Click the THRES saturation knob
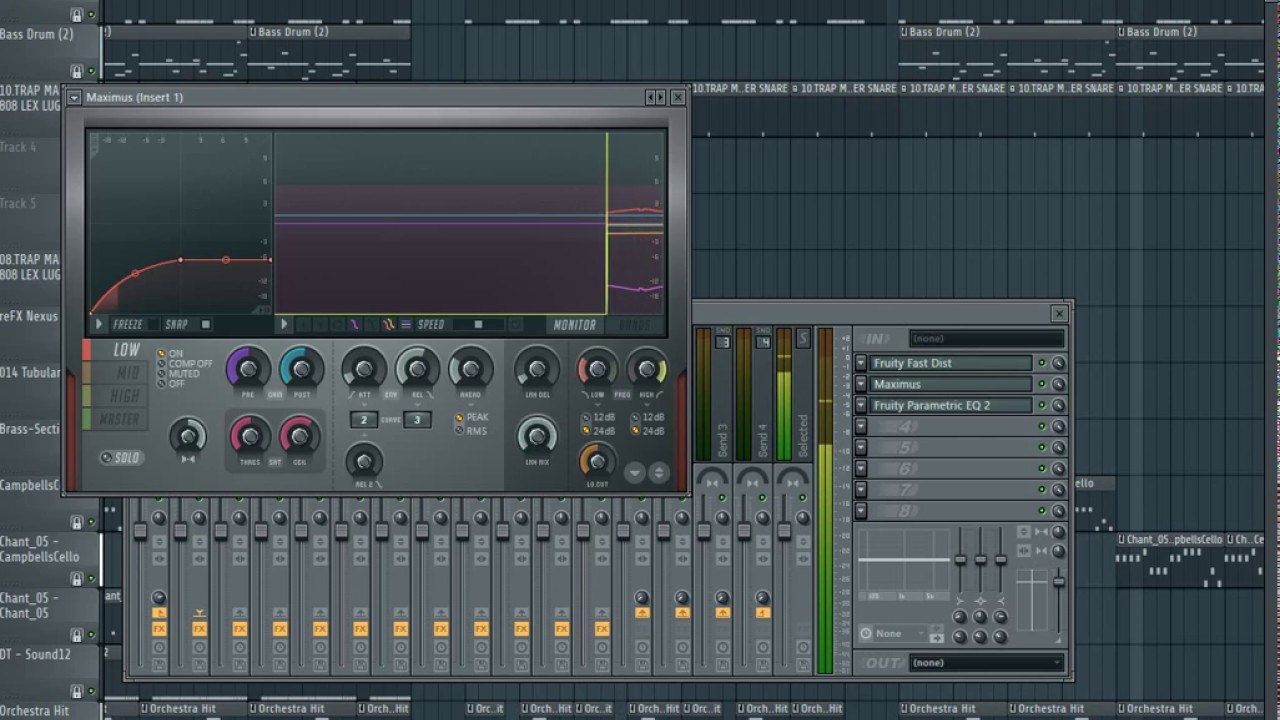This screenshot has width=1280, height=720. pyautogui.click(x=249, y=436)
